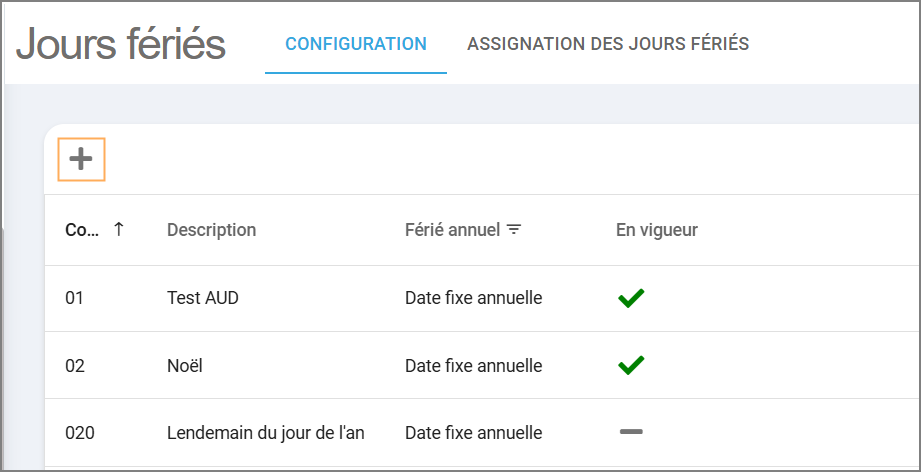
Task: Open the Férié annuel filter icon
Action: (x=514, y=230)
